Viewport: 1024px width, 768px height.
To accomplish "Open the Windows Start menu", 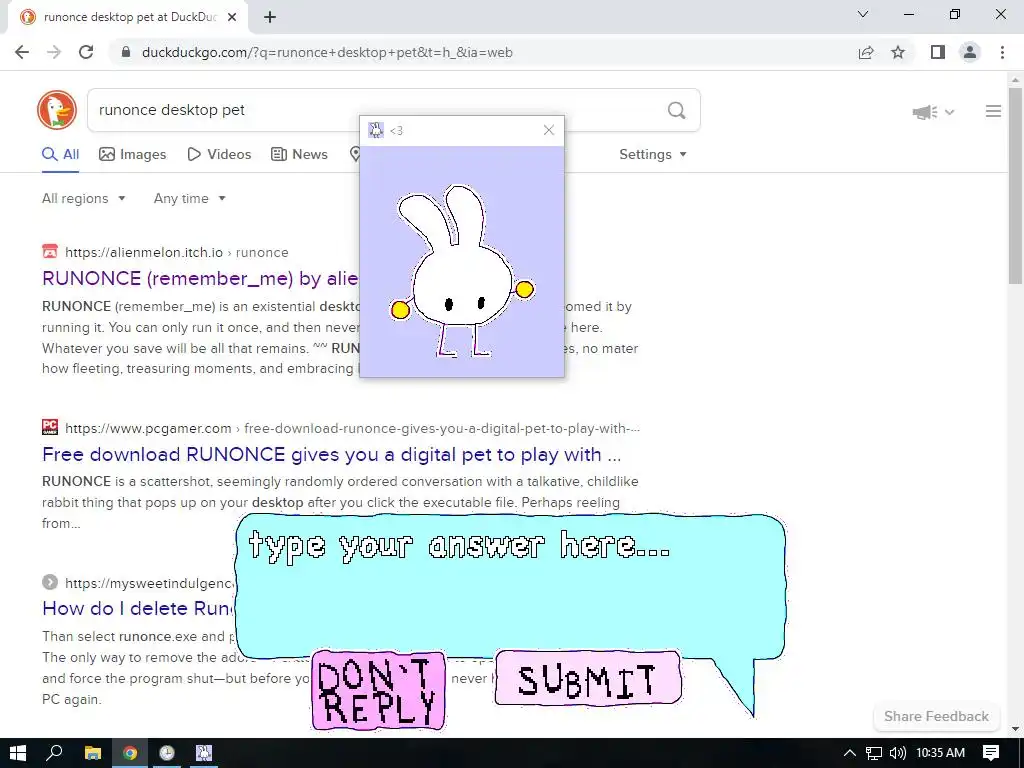I will click(x=18, y=753).
